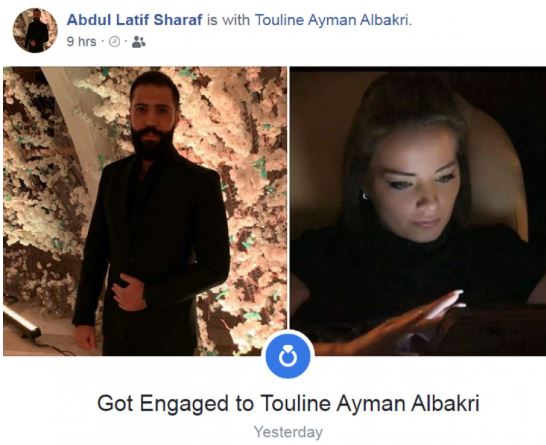Show who can see this post via people icon

139,42
